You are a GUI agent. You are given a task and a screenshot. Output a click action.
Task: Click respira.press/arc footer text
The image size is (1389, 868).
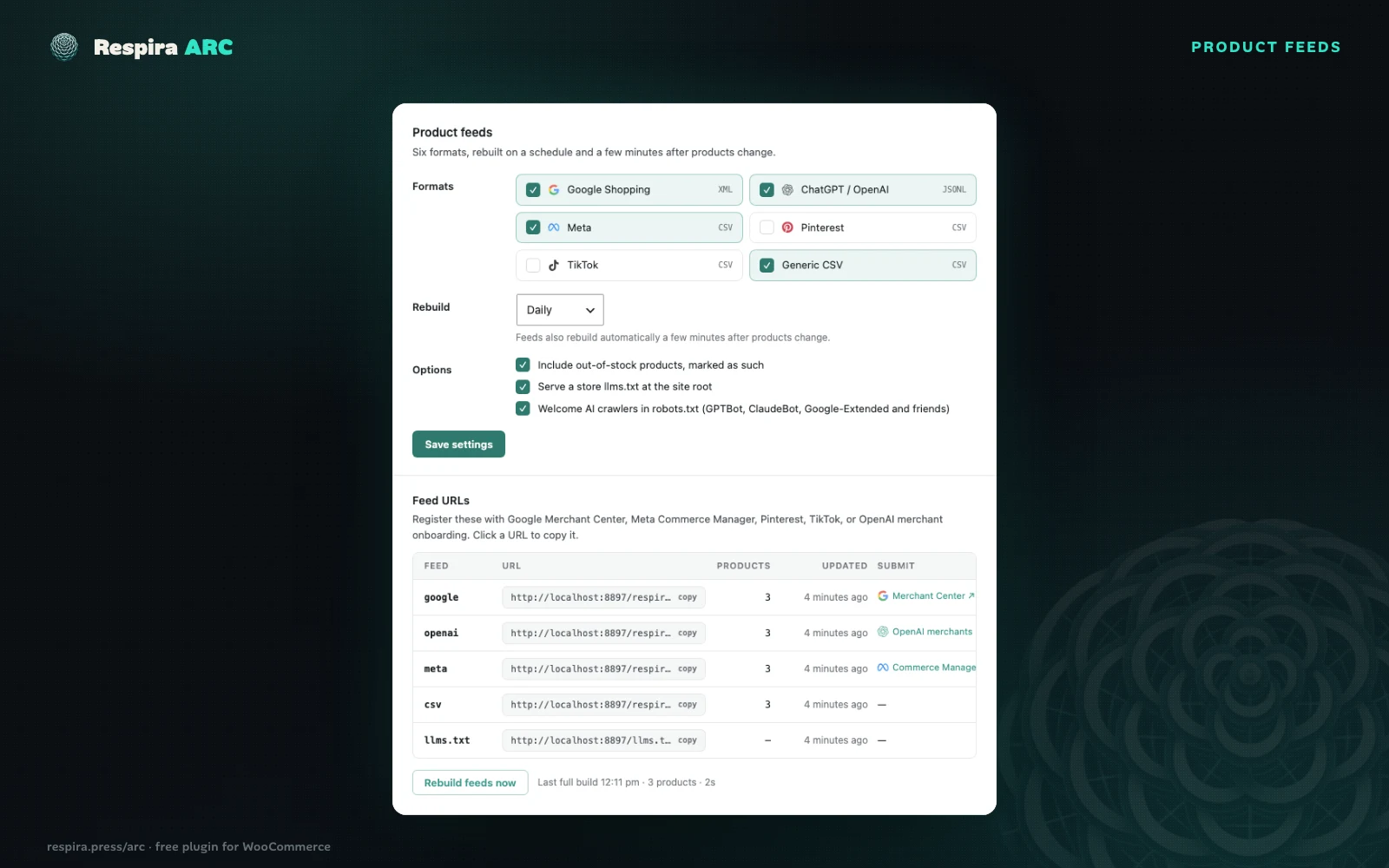(95, 846)
